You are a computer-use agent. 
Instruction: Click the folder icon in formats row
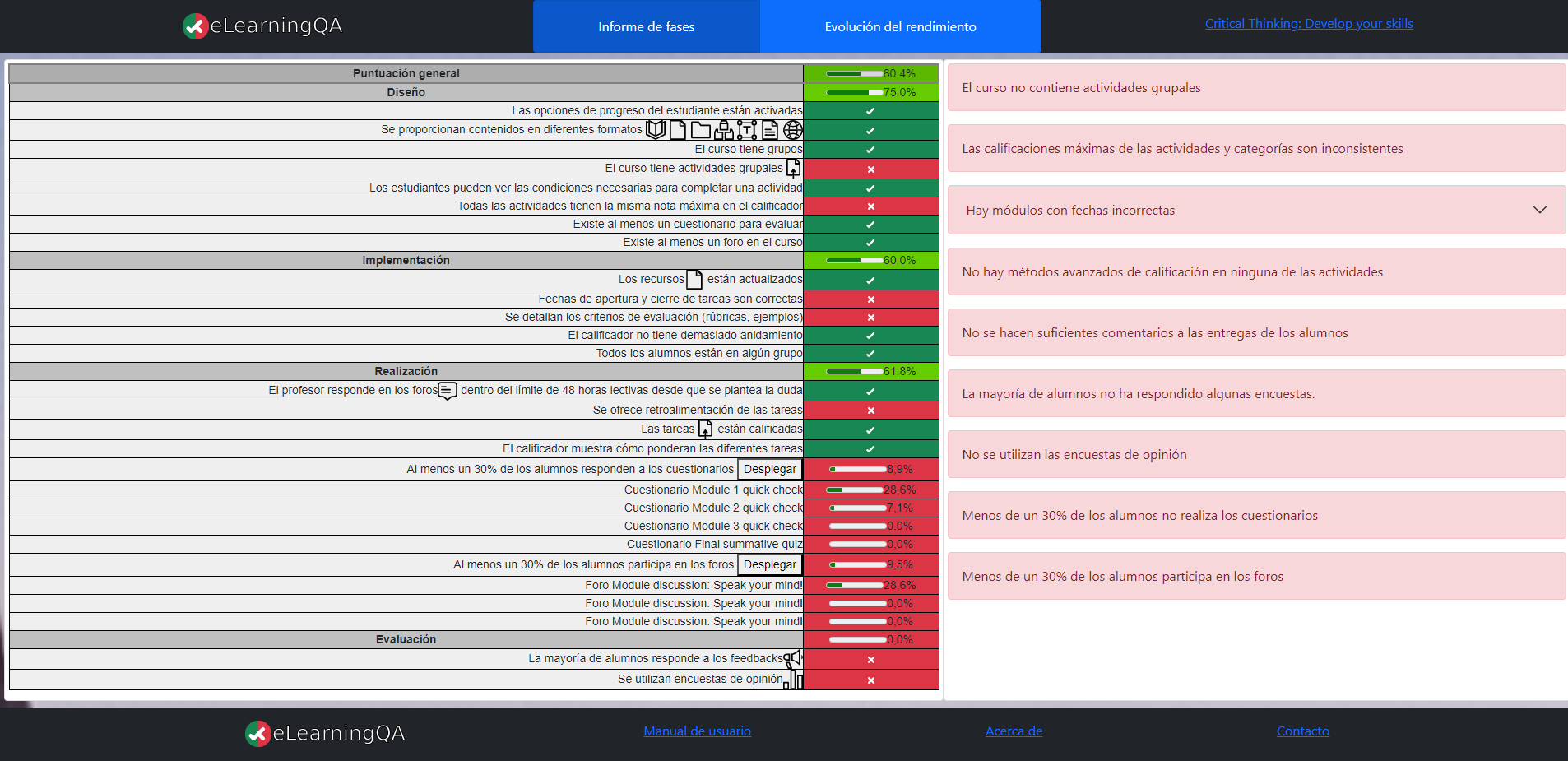(701, 130)
